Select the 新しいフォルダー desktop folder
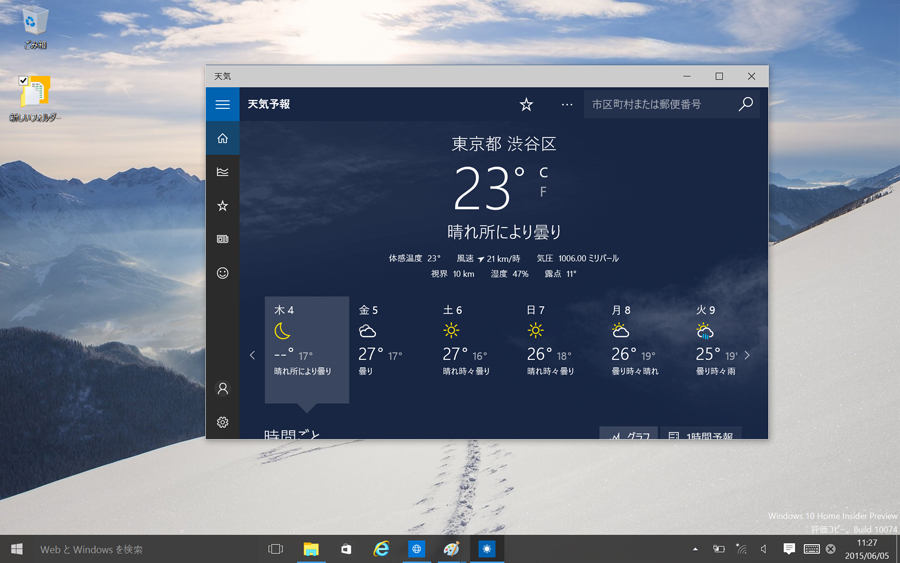This screenshot has width=900, height=563. (35, 99)
